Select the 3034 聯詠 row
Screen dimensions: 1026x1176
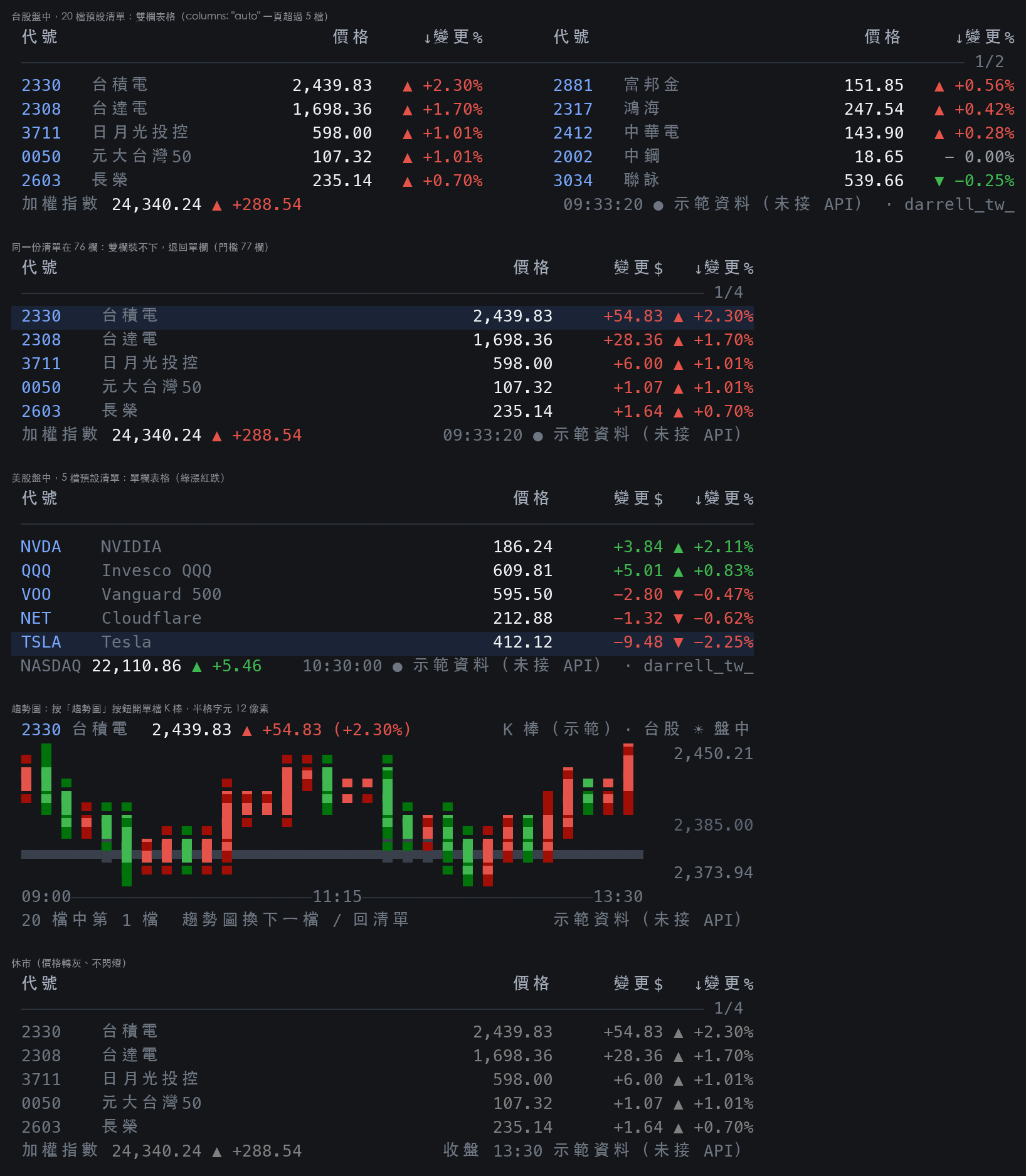point(783,181)
